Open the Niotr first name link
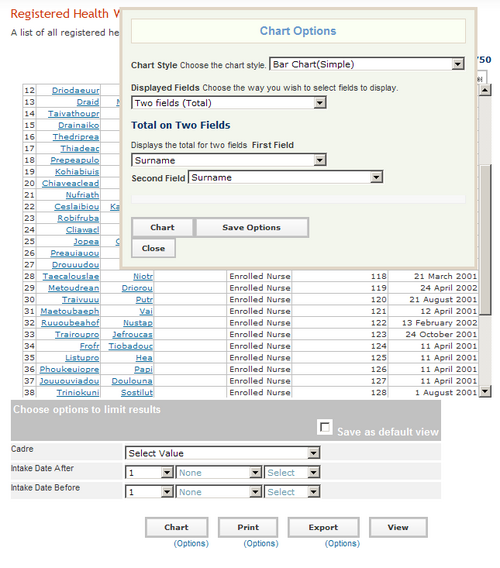 (143, 276)
